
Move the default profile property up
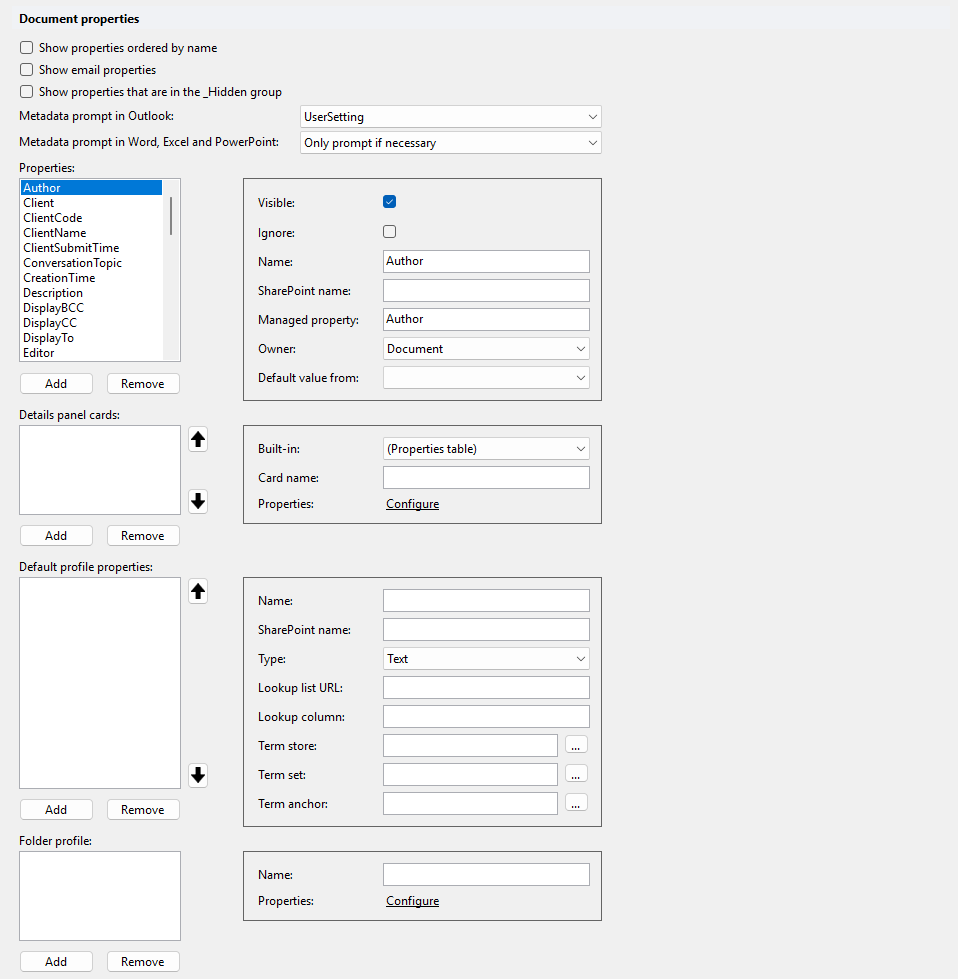[198, 591]
